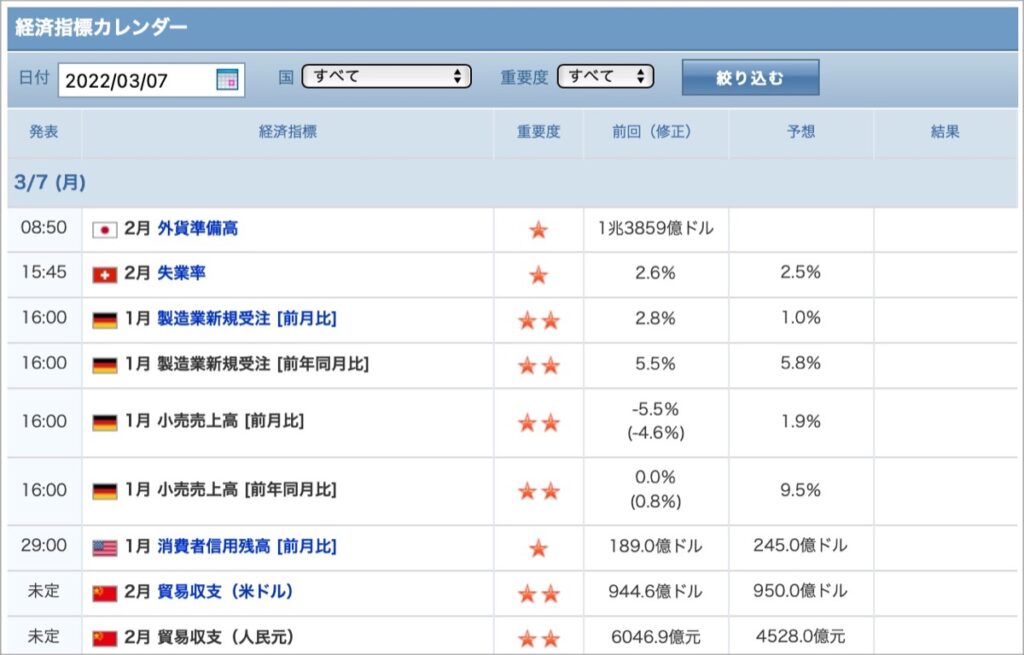Click the date field showing 2022/03/07
Image resolution: width=1024 pixels, height=655 pixels.
(x=151, y=80)
